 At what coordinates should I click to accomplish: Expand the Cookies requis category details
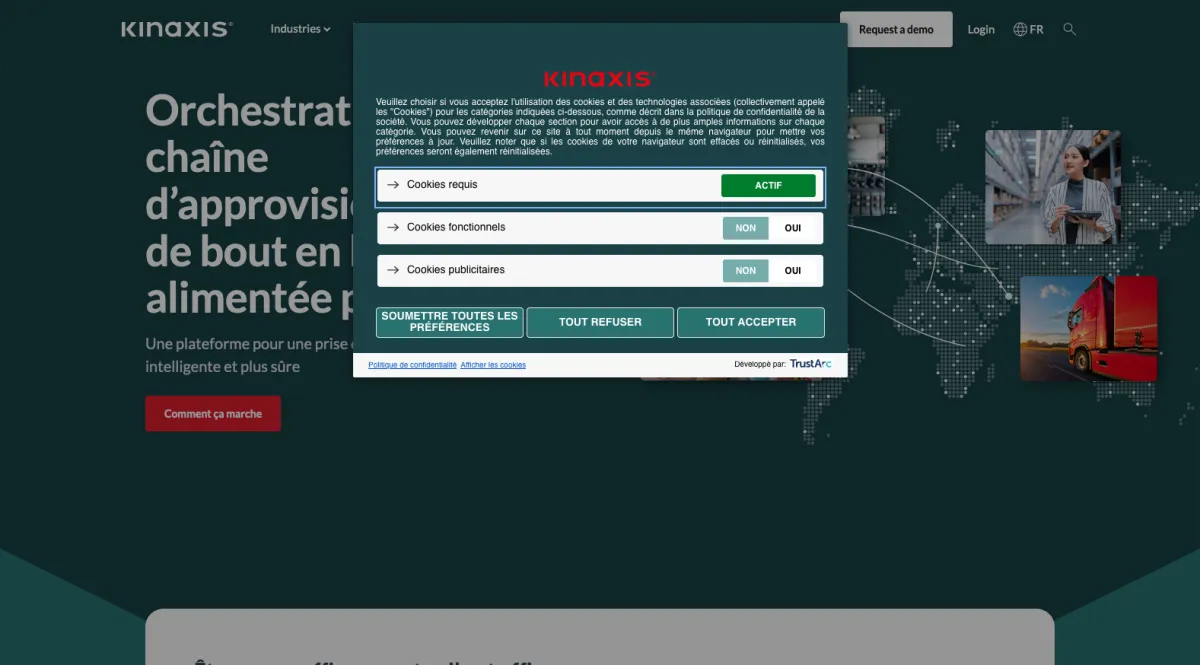point(390,185)
